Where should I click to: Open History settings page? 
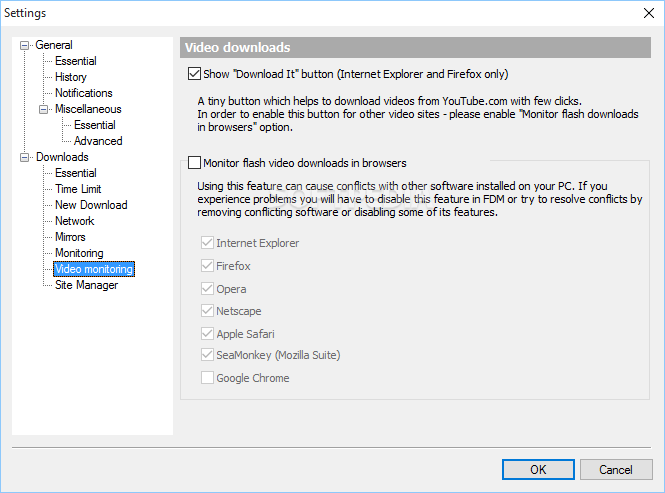pos(71,77)
